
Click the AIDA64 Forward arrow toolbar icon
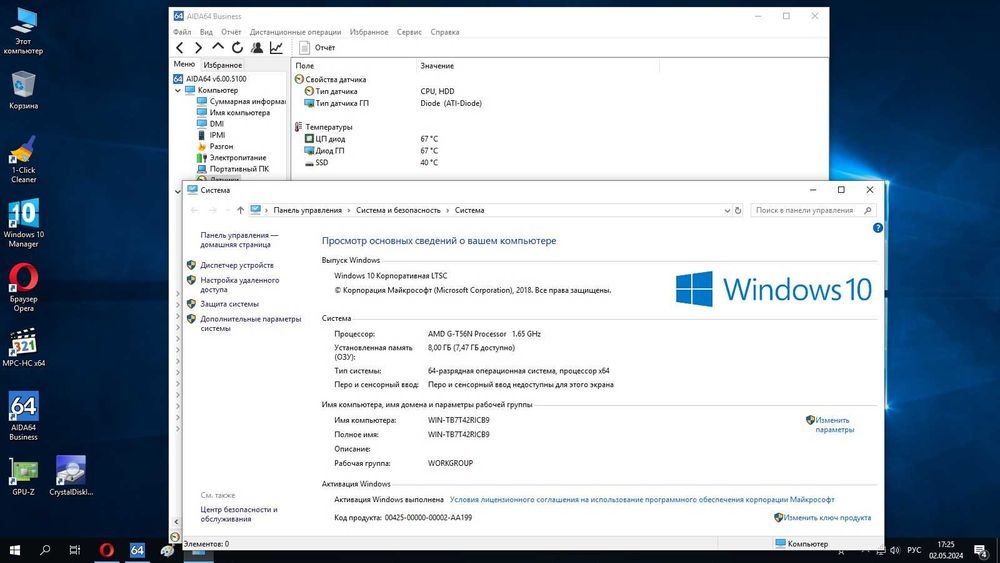point(198,48)
